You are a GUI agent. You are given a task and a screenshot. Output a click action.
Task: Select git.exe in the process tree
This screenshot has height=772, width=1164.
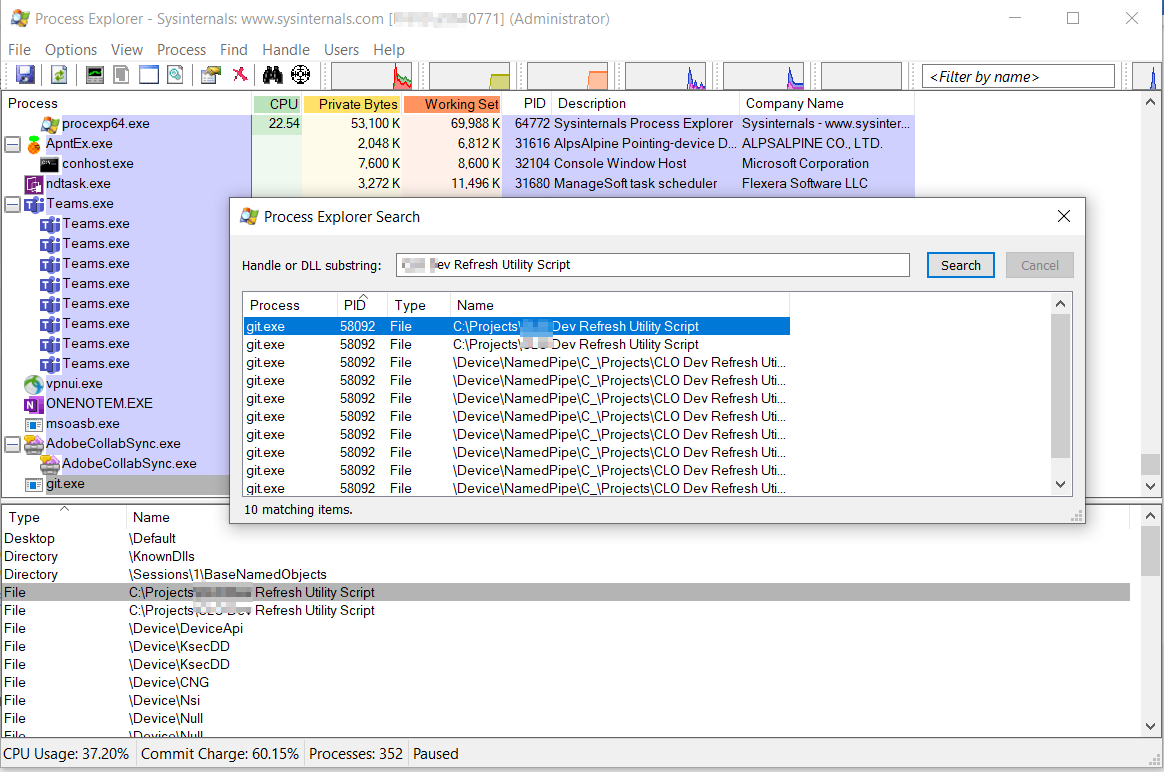pyautogui.click(x=65, y=484)
